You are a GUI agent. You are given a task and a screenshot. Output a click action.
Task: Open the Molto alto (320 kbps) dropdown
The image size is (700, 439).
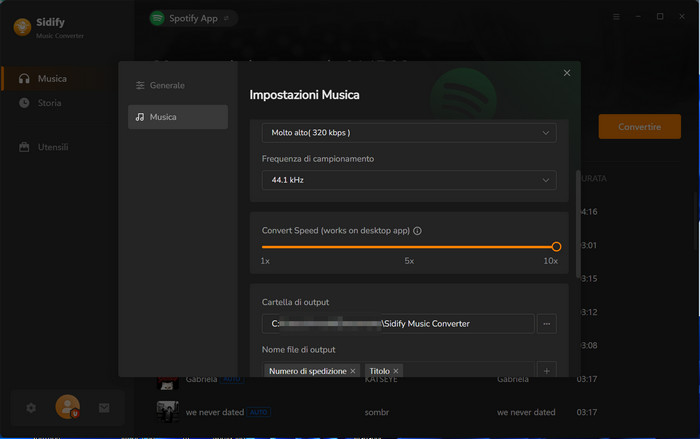409,133
